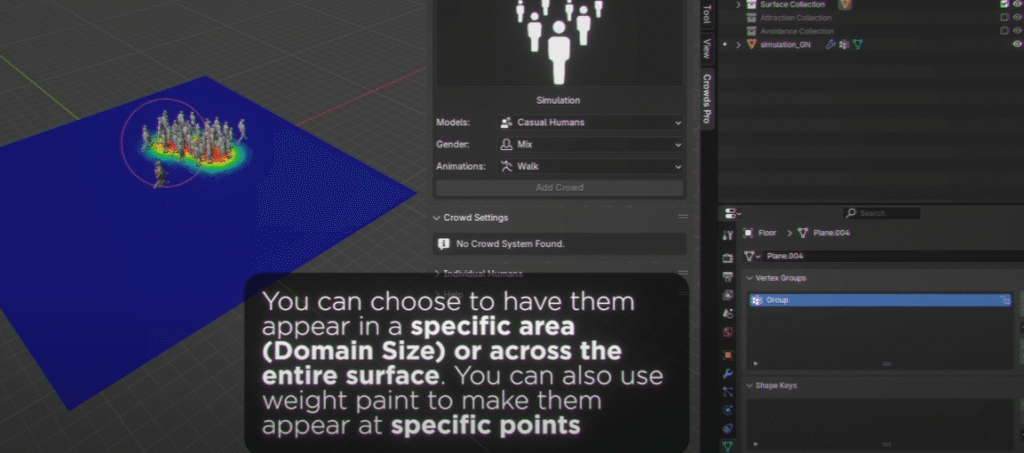Collapse the Vertex Groups panel
Screen dimensions: 1024x453
coord(751,278)
